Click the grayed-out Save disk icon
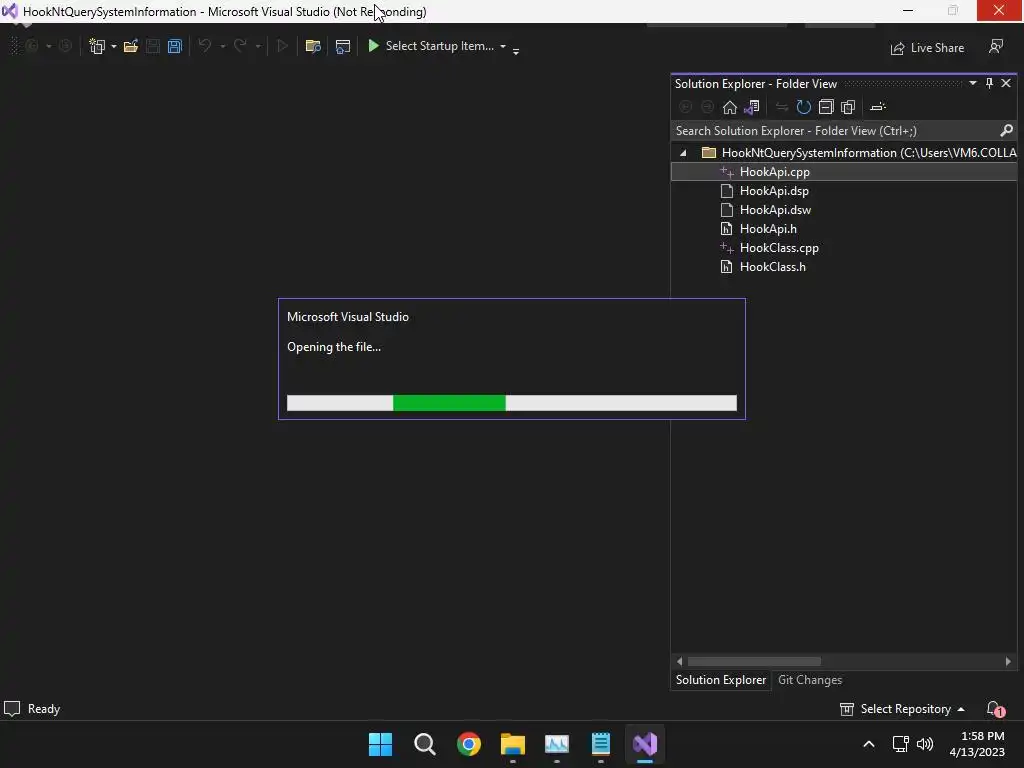1024x768 pixels. click(x=153, y=46)
